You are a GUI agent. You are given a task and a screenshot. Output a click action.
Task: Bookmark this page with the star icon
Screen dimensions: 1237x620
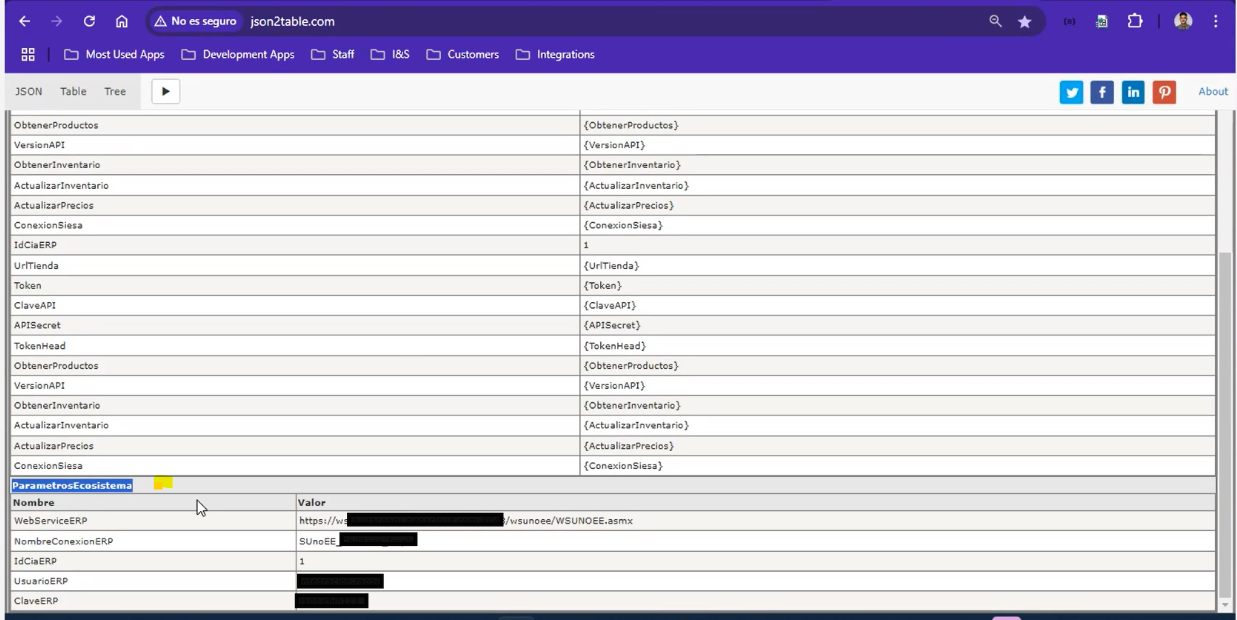point(1024,21)
